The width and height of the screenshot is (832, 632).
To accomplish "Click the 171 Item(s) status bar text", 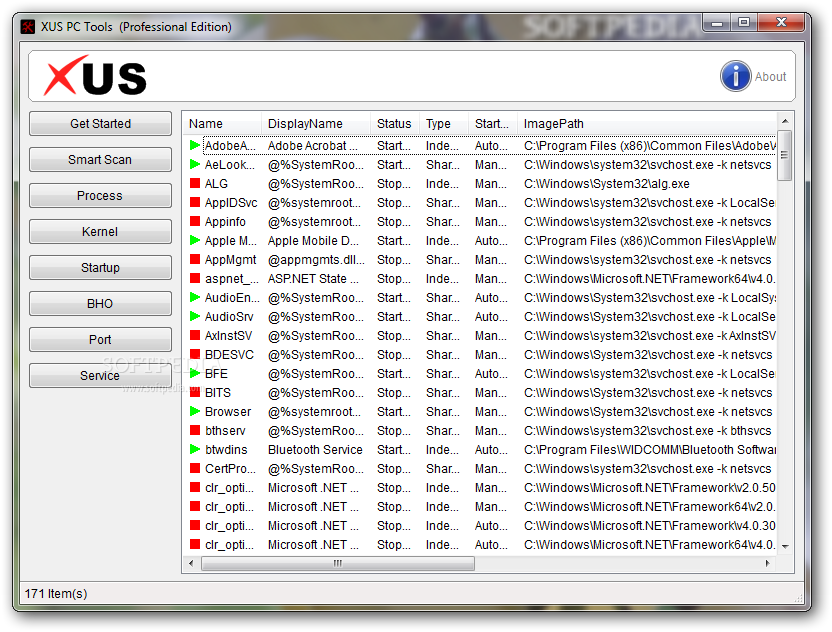I will click(x=56, y=593).
